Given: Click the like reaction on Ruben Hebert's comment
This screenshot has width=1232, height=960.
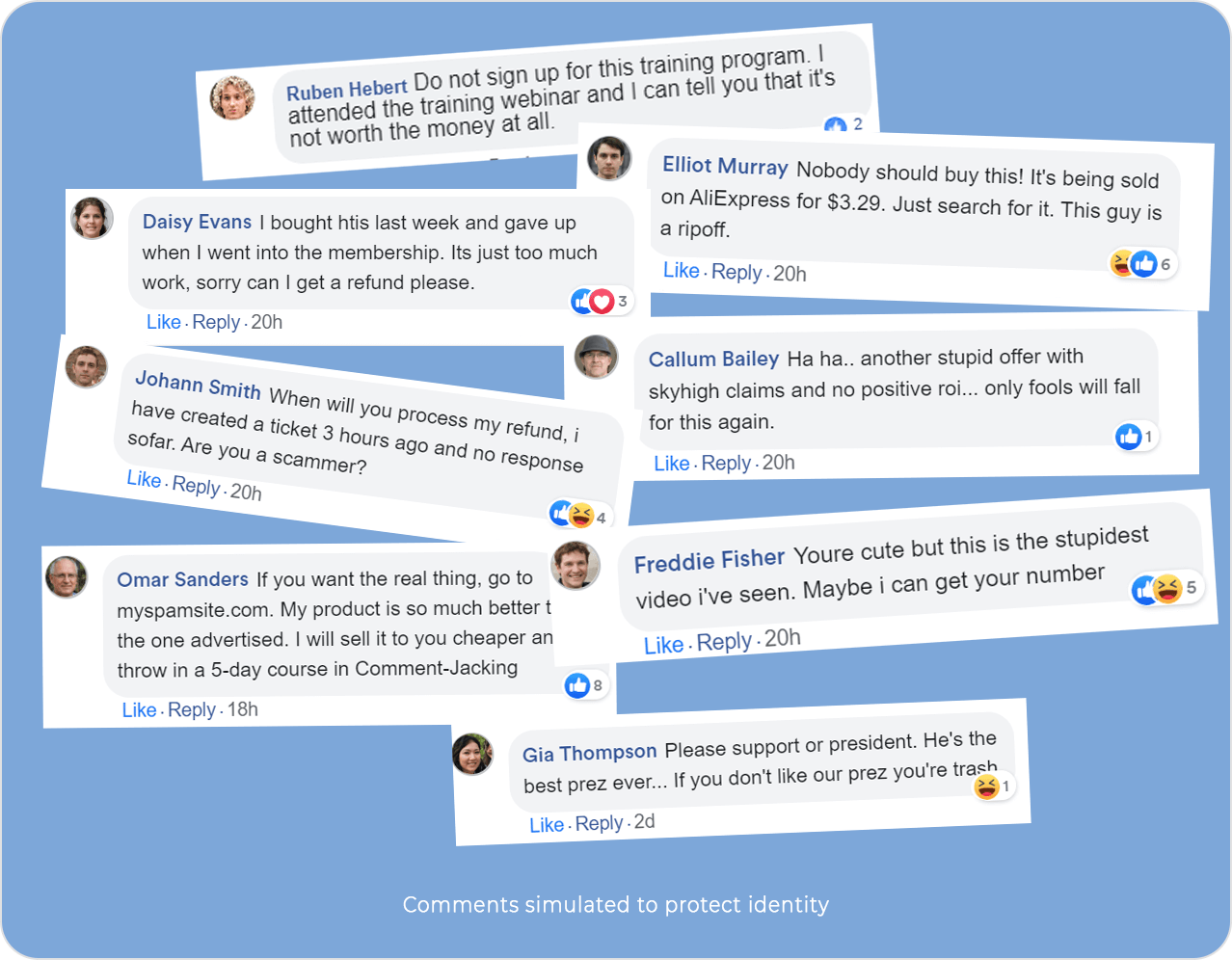Looking at the screenshot, I should click(836, 126).
